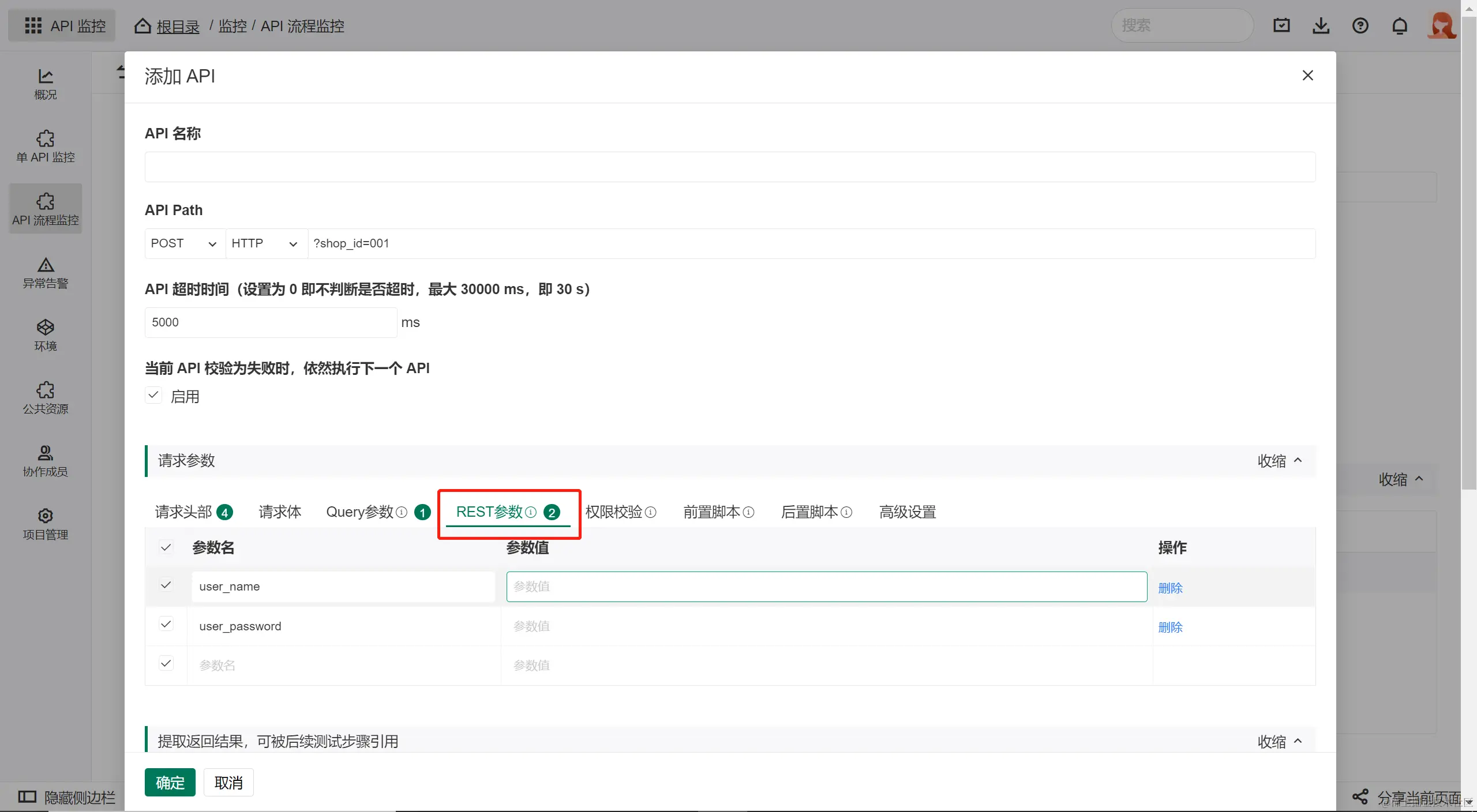Screen dimensions: 1477x812
Task: Switch to the 高级设置 tab
Action: [907, 512]
